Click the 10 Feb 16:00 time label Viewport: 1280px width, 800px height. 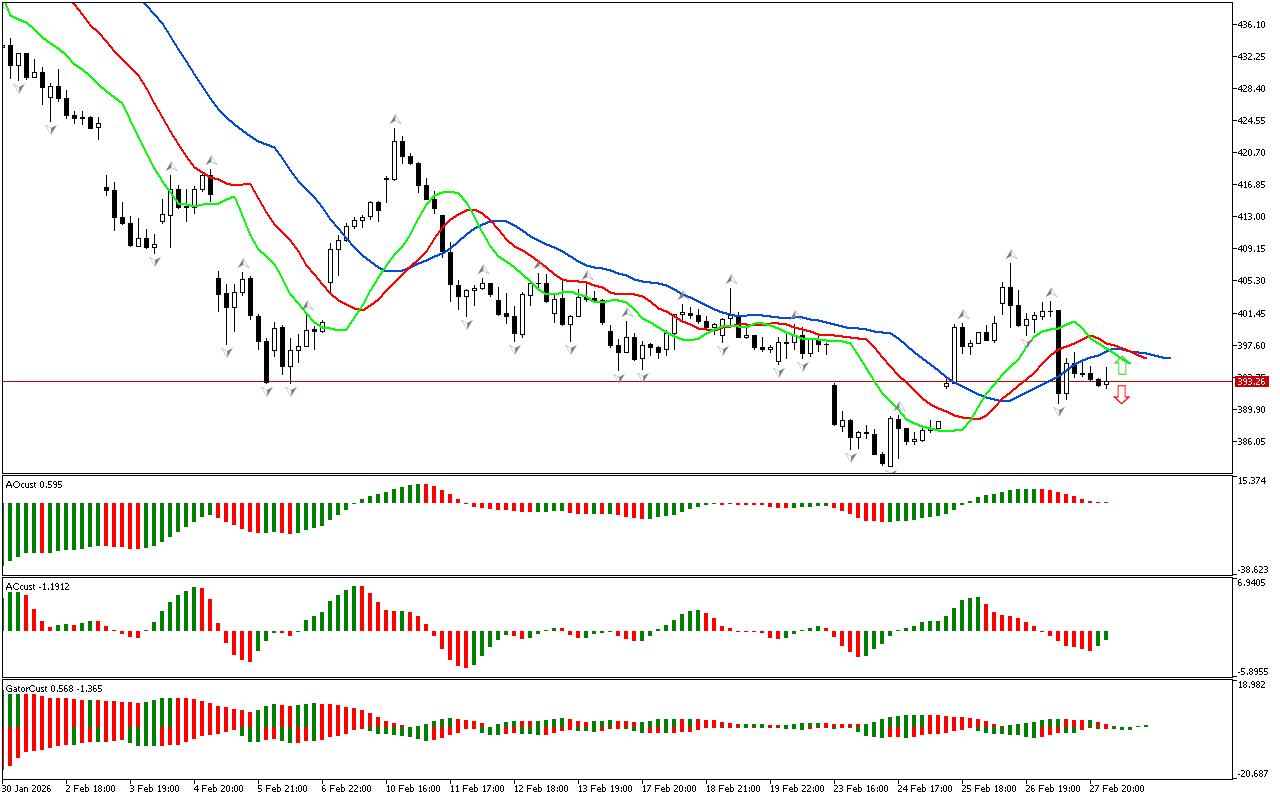pyautogui.click(x=413, y=788)
